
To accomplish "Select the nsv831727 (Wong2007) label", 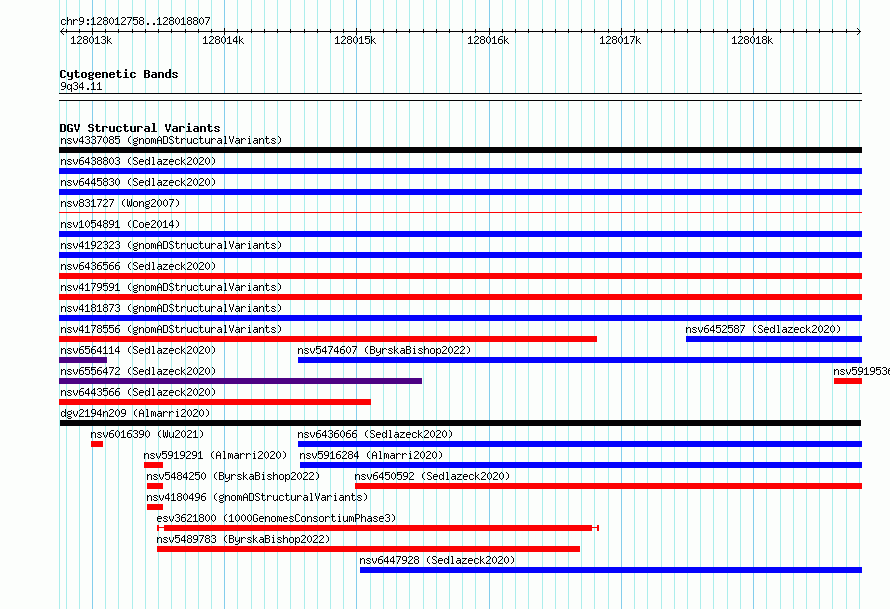I will (120, 203).
